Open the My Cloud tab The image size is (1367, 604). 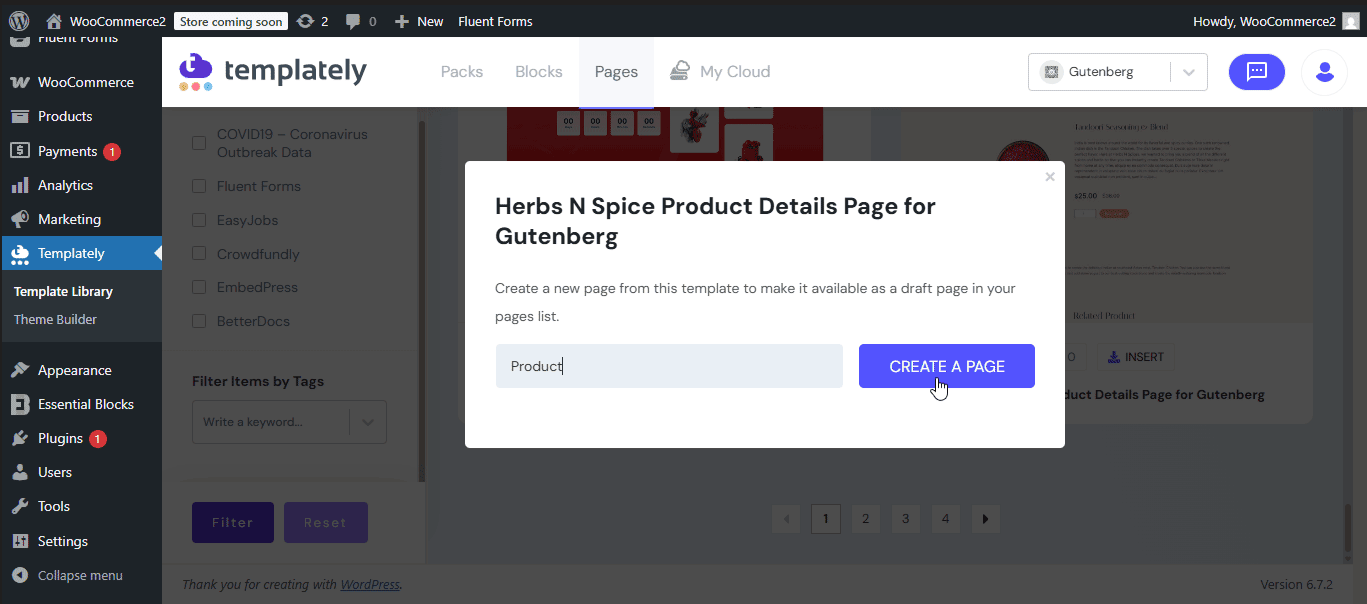720,72
